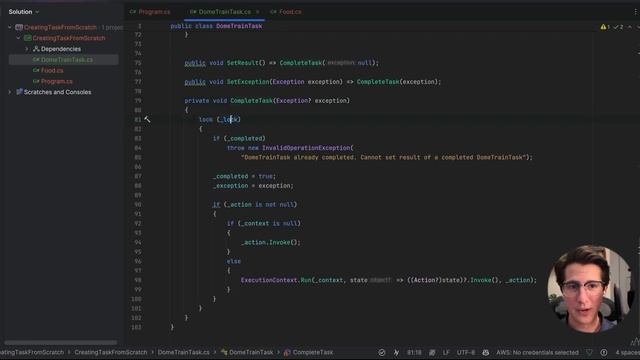Image resolution: width=640 pixels, height=360 pixels.
Task: Click the _lock identifier on line 81
Action: pos(229,119)
